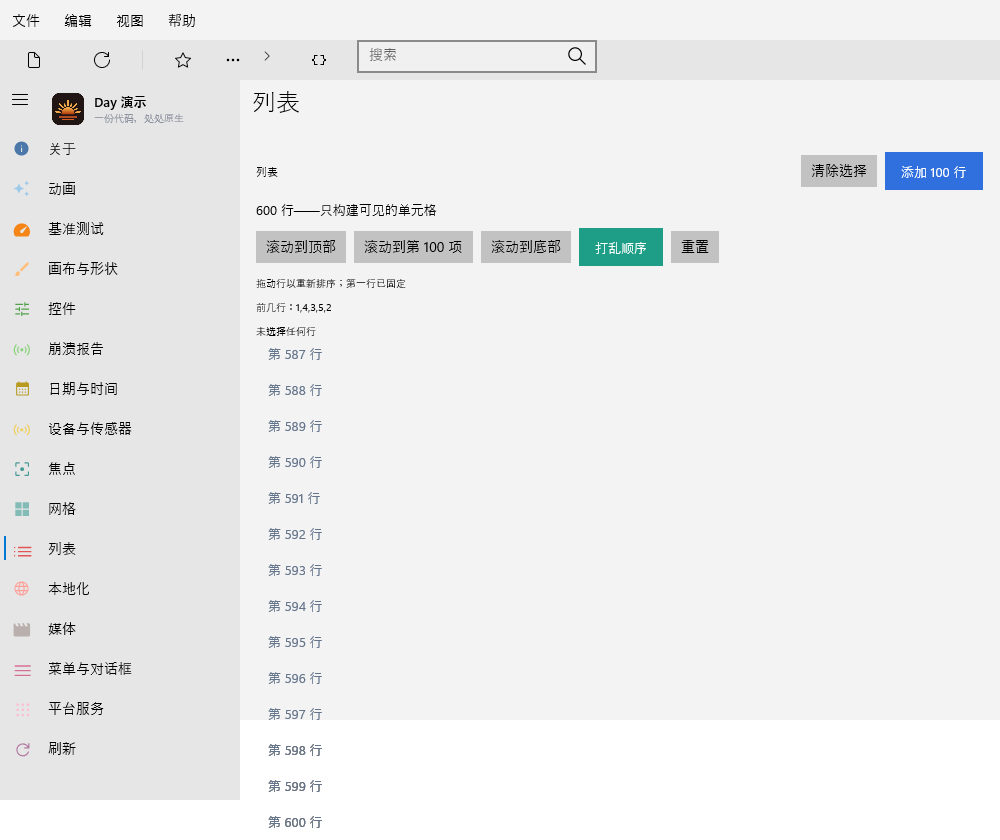Open 焦点 focus frame icon item

(x=120, y=469)
